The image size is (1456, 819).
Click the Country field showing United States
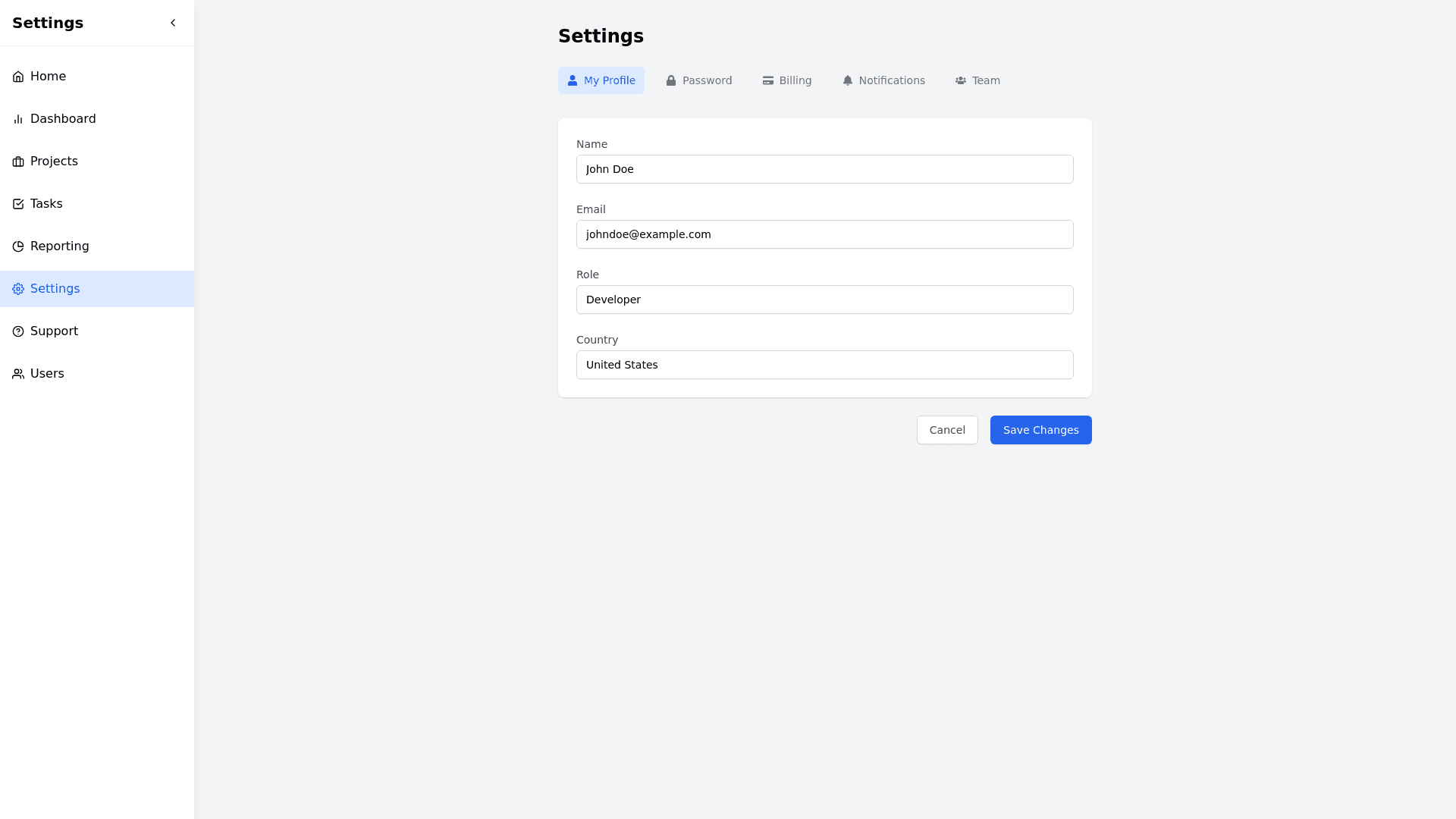(824, 365)
